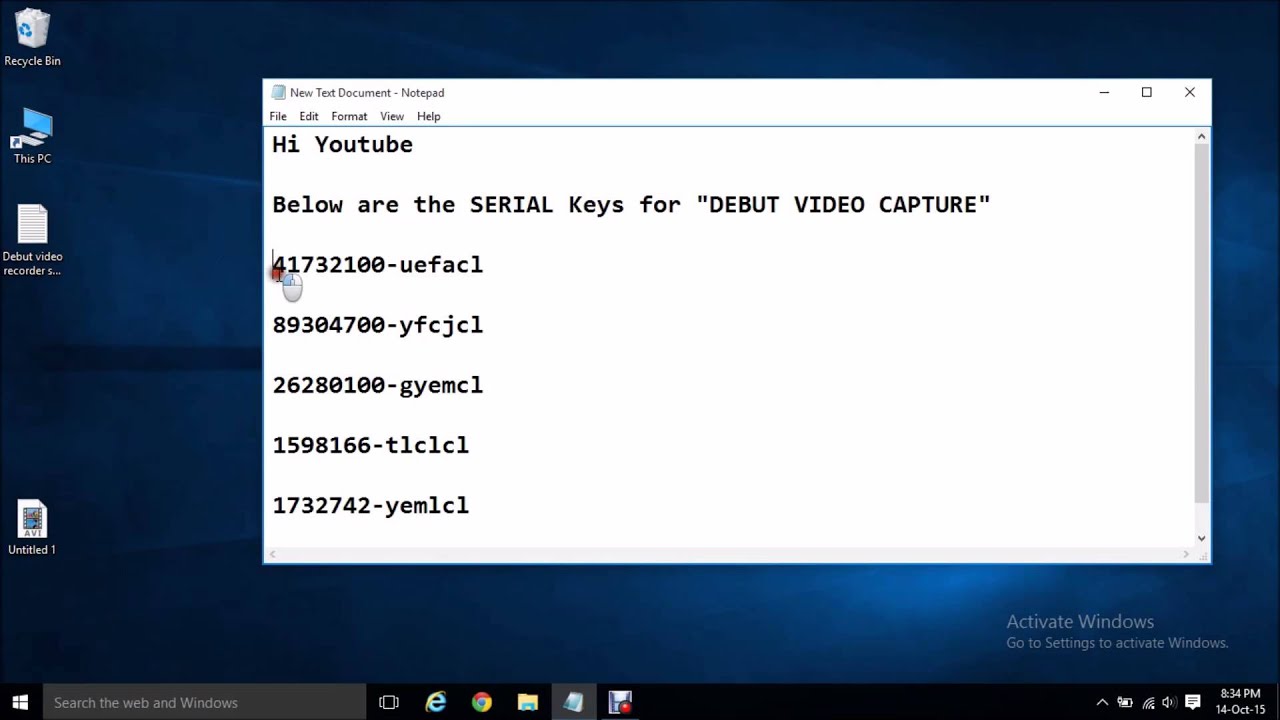Open the Edit menu in Notepad
Image resolution: width=1280 pixels, height=720 pixels.
[309, 116]
